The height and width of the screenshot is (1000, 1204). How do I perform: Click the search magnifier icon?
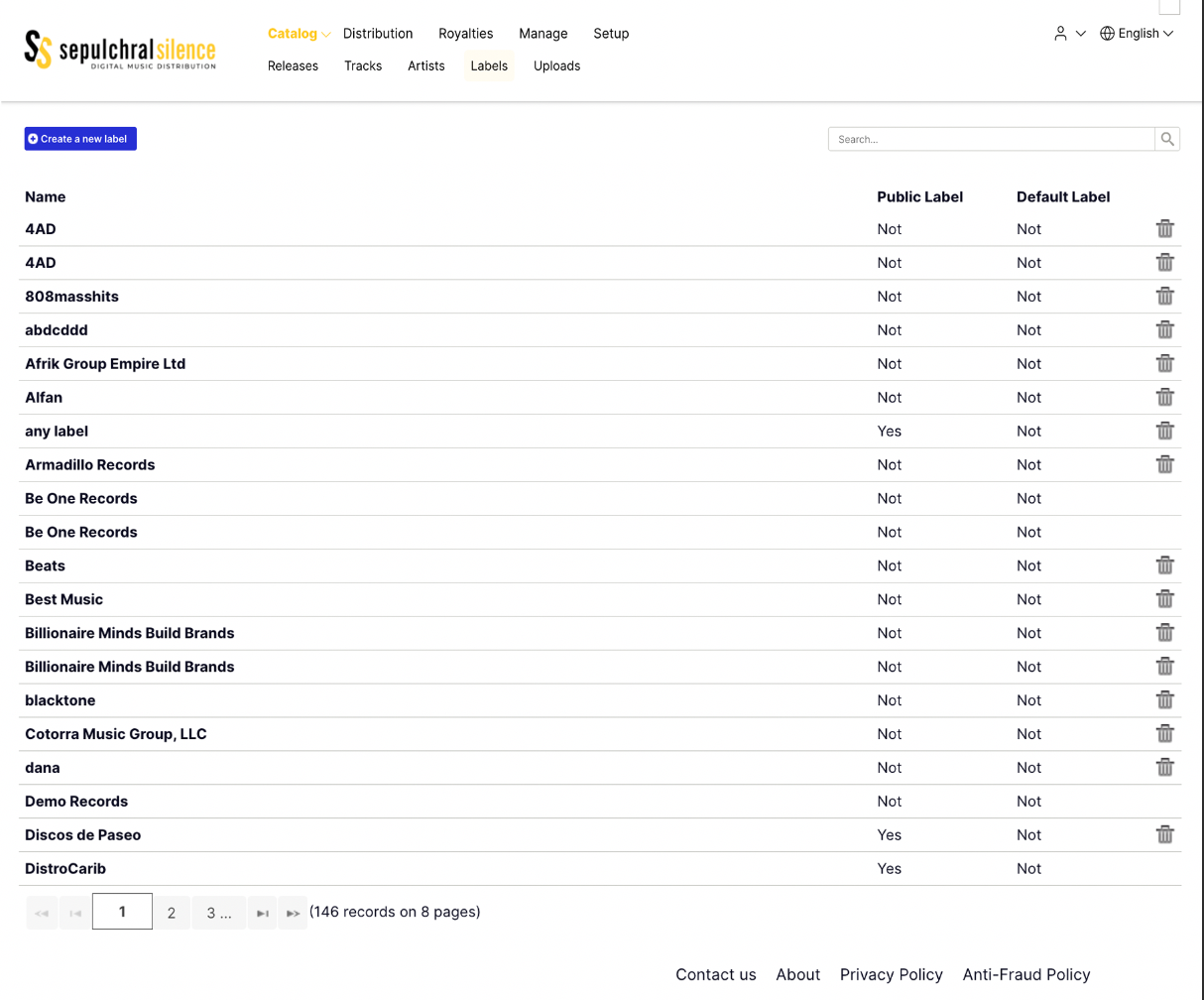click(x=1167, y=139)
